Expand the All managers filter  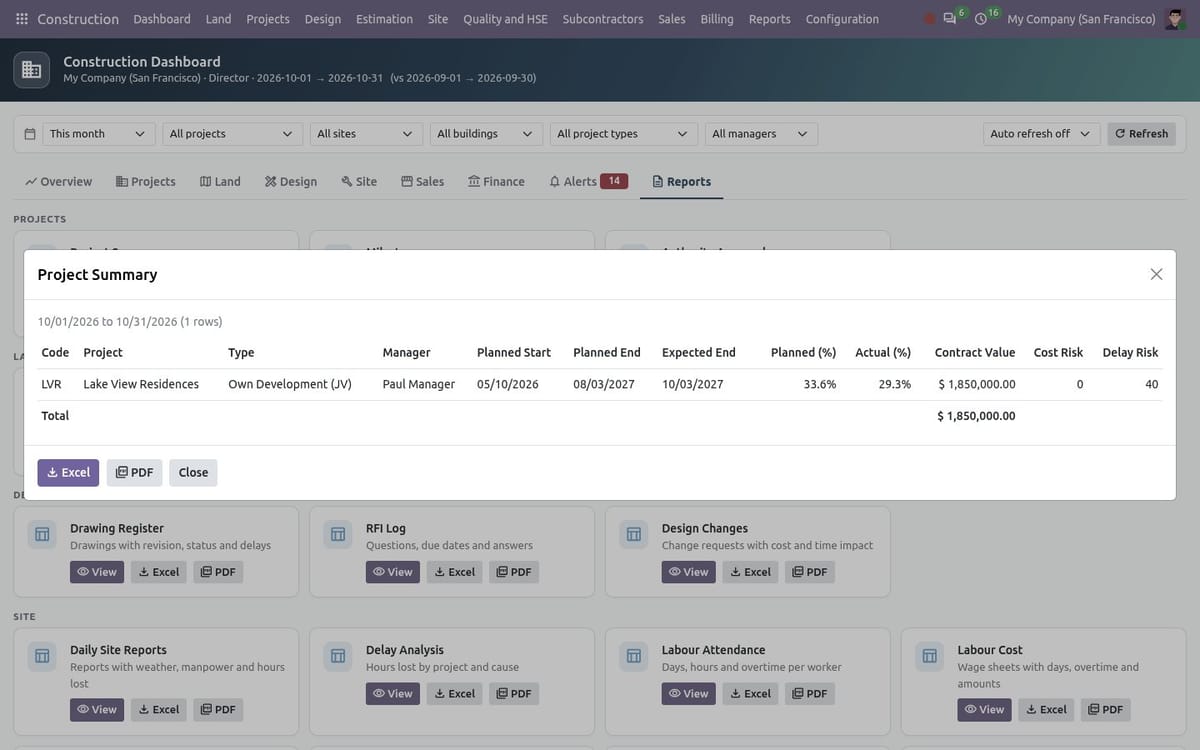coord(761,134)
